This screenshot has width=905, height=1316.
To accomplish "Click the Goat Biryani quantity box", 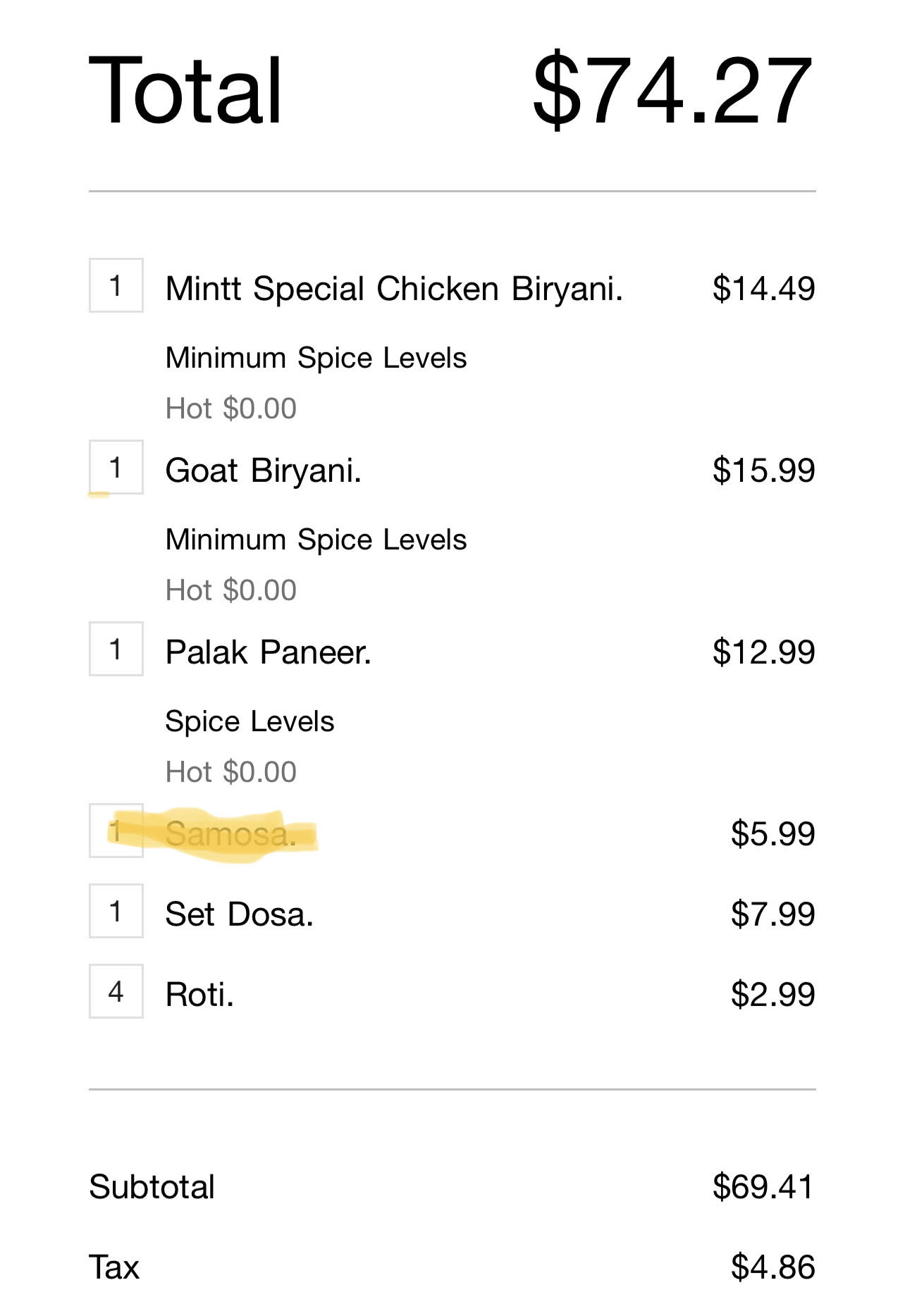I will click(116, 468).
